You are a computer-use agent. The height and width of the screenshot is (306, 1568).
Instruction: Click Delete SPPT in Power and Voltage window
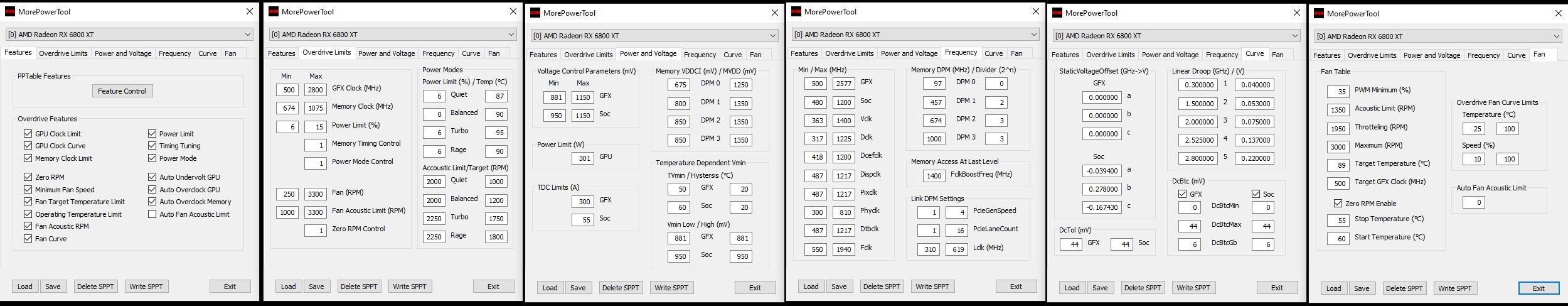tap(621, 288)
